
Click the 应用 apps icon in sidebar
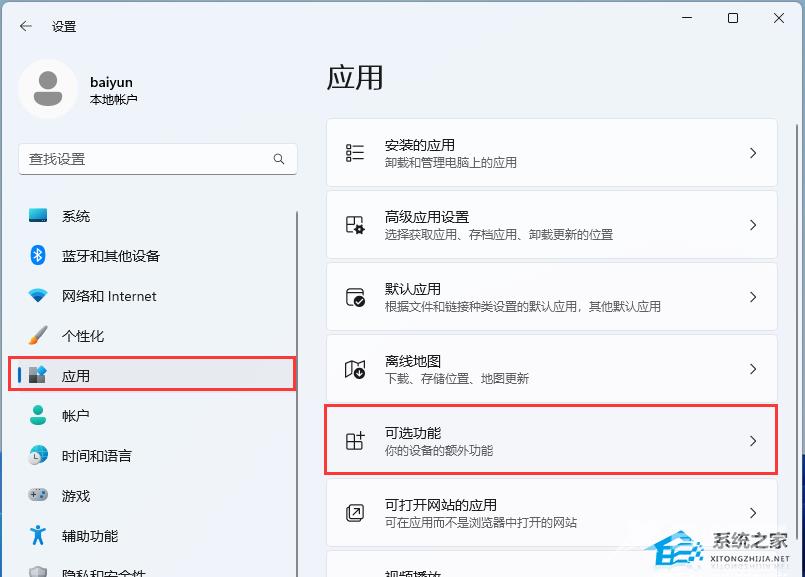click(x=38, y=375)
